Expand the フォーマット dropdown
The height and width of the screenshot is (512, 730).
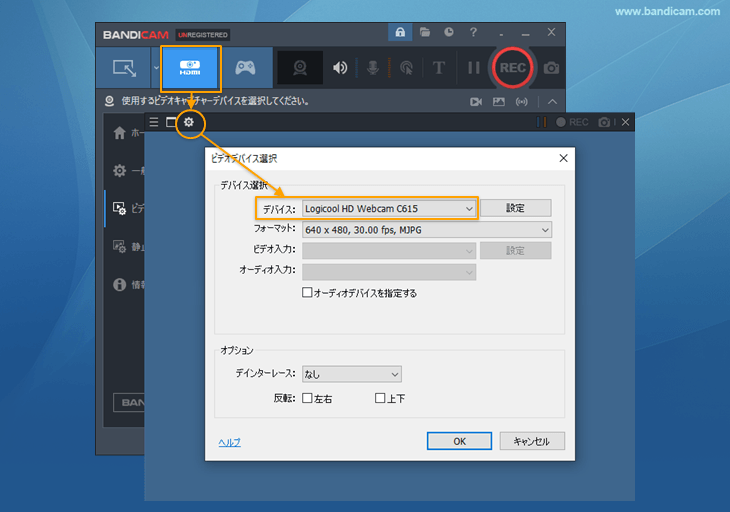coord(427,229)
